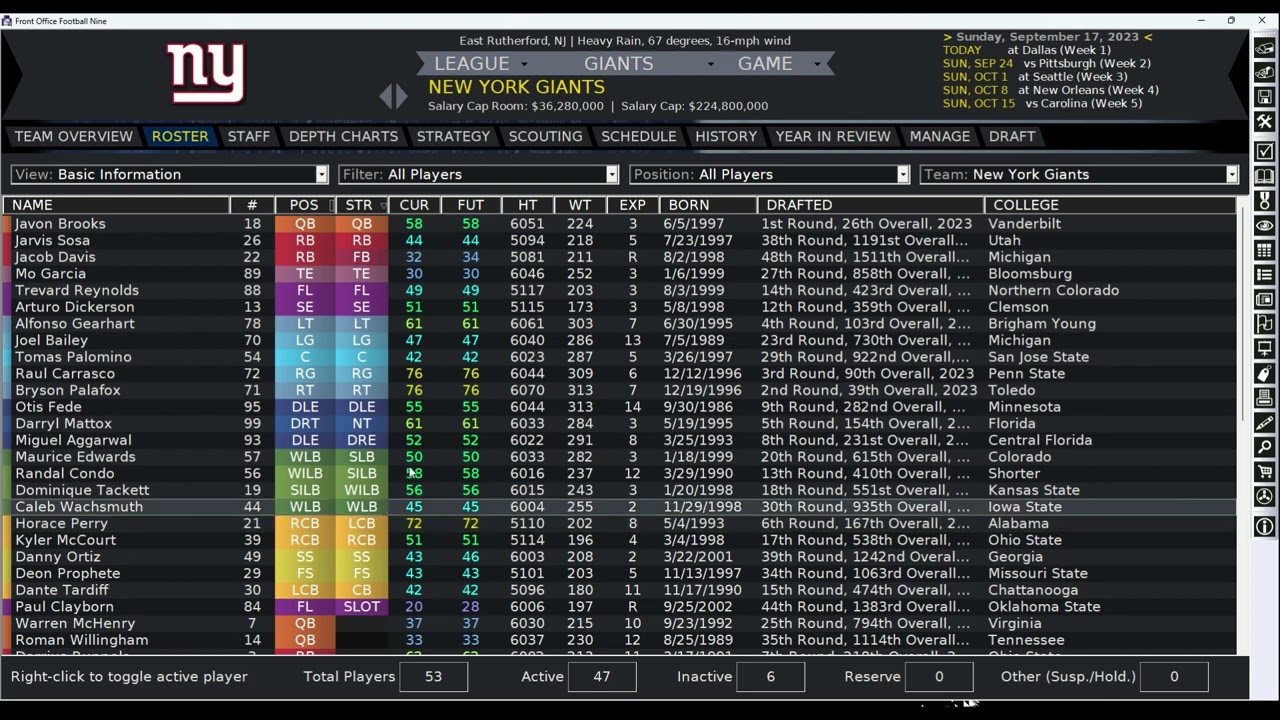Sort roster by STR column header
This screenshot has width=1280, height=720.
pyautogui.click(x=361, y=205)
